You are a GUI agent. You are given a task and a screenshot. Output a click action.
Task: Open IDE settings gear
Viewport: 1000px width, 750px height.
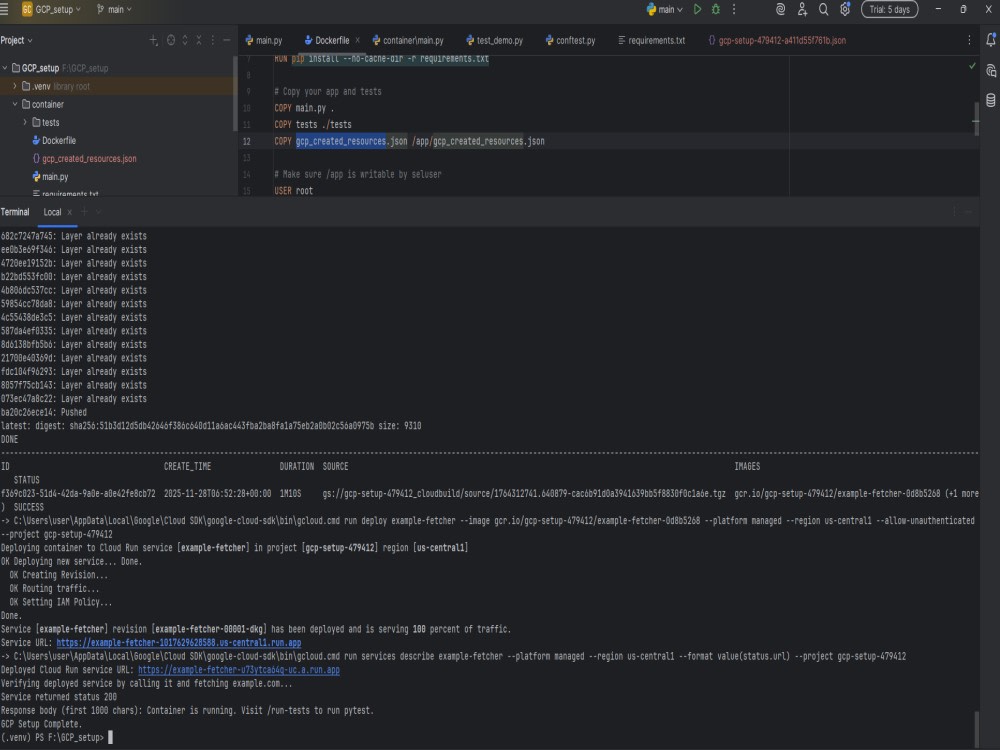(x=845, y=10)
